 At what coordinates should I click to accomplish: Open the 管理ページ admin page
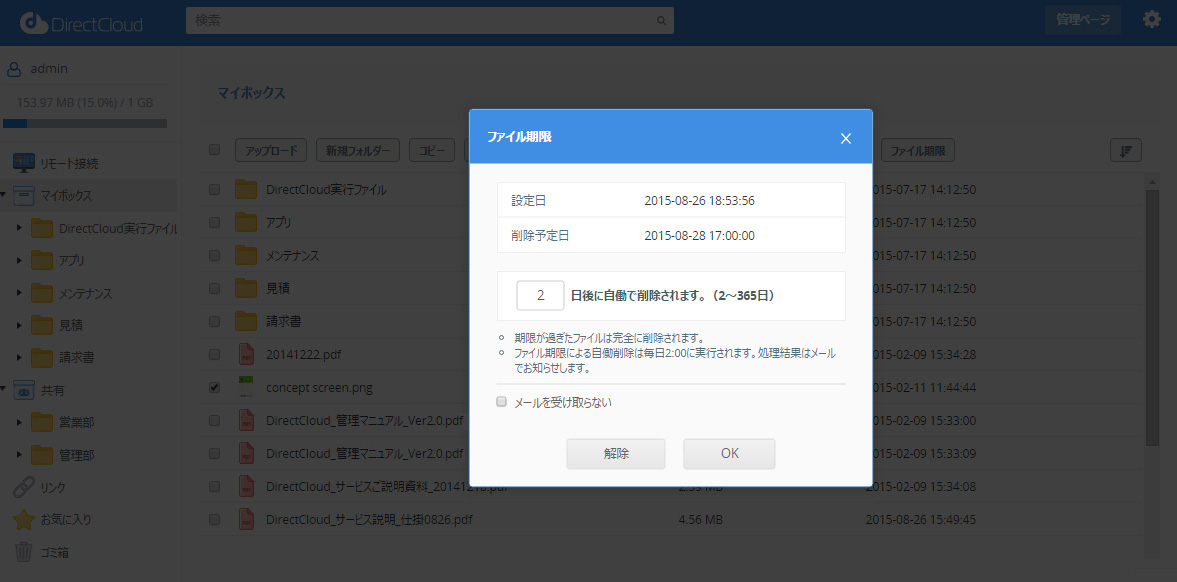click(x=1082, y=20)
